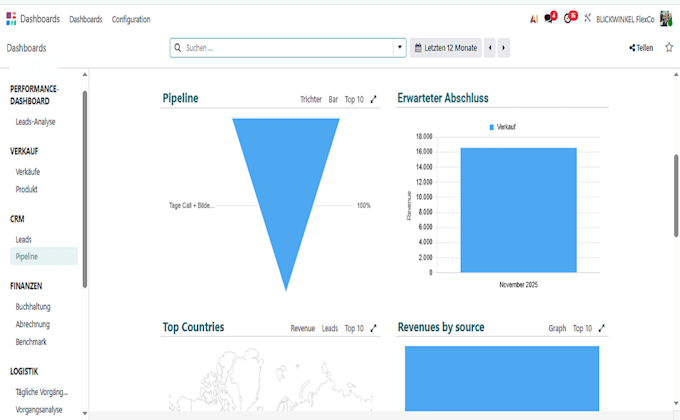Show Leads in Top Countries

[330, 328]
